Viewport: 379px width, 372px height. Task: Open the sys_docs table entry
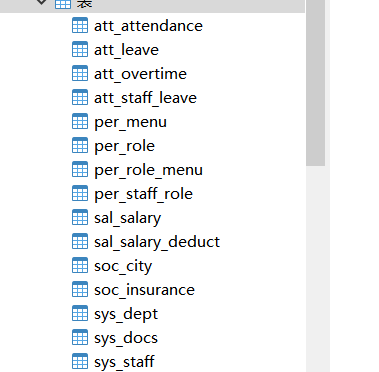[x=126, y=338]
